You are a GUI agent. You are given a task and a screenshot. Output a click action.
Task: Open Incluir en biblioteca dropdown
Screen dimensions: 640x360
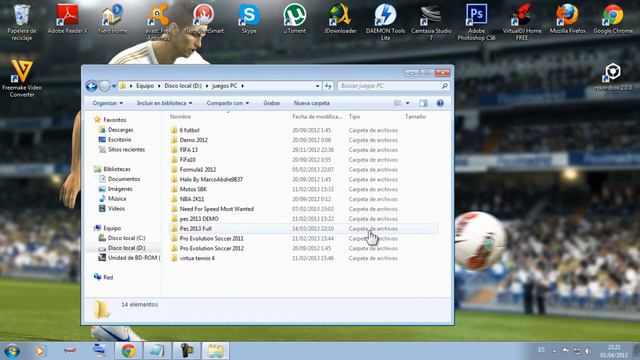coord(164,103)
